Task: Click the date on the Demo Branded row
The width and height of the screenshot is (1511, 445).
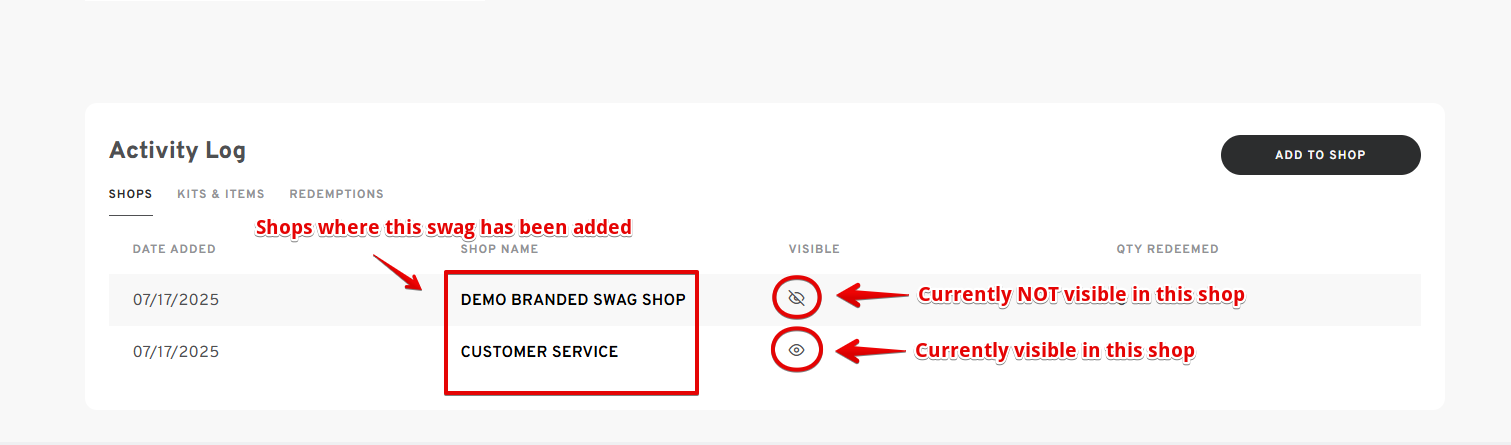Action: [x=176, y=299]
